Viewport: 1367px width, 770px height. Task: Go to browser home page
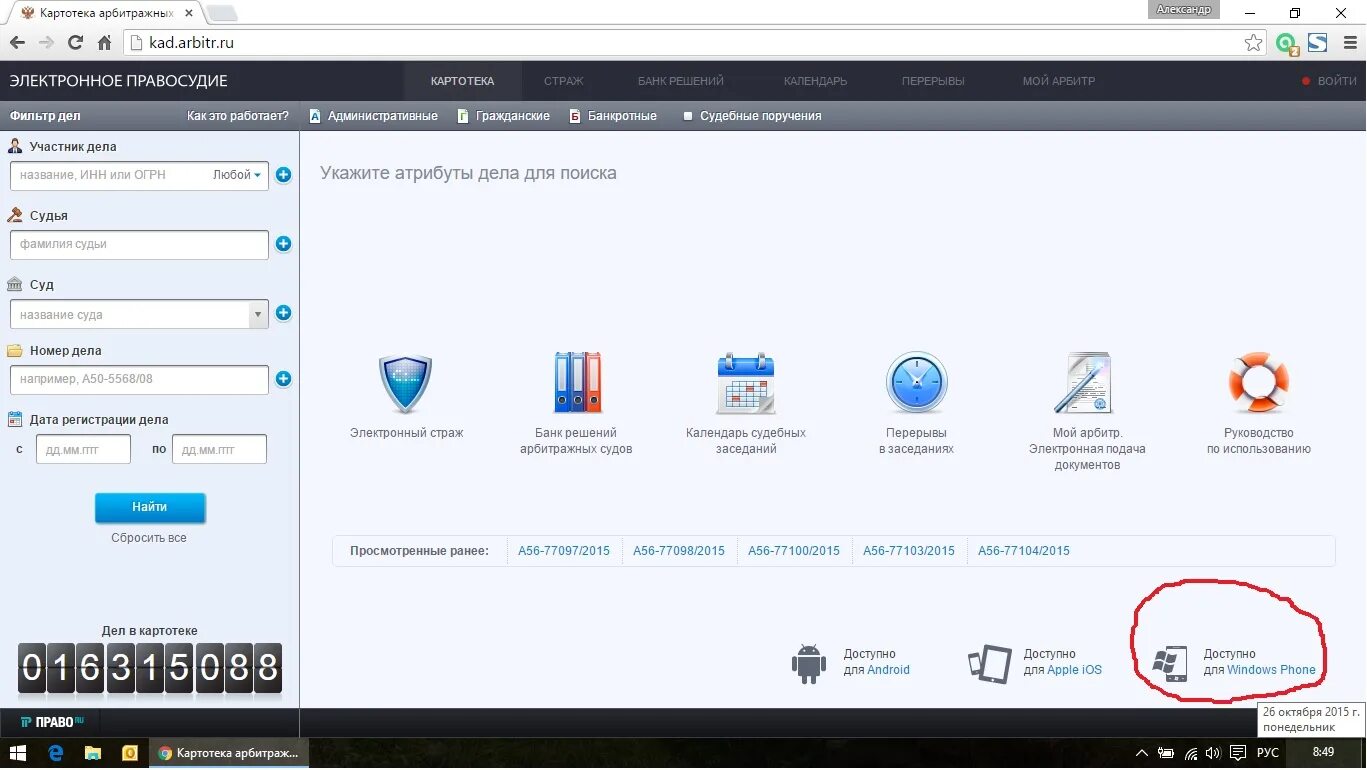click(104, 43)
